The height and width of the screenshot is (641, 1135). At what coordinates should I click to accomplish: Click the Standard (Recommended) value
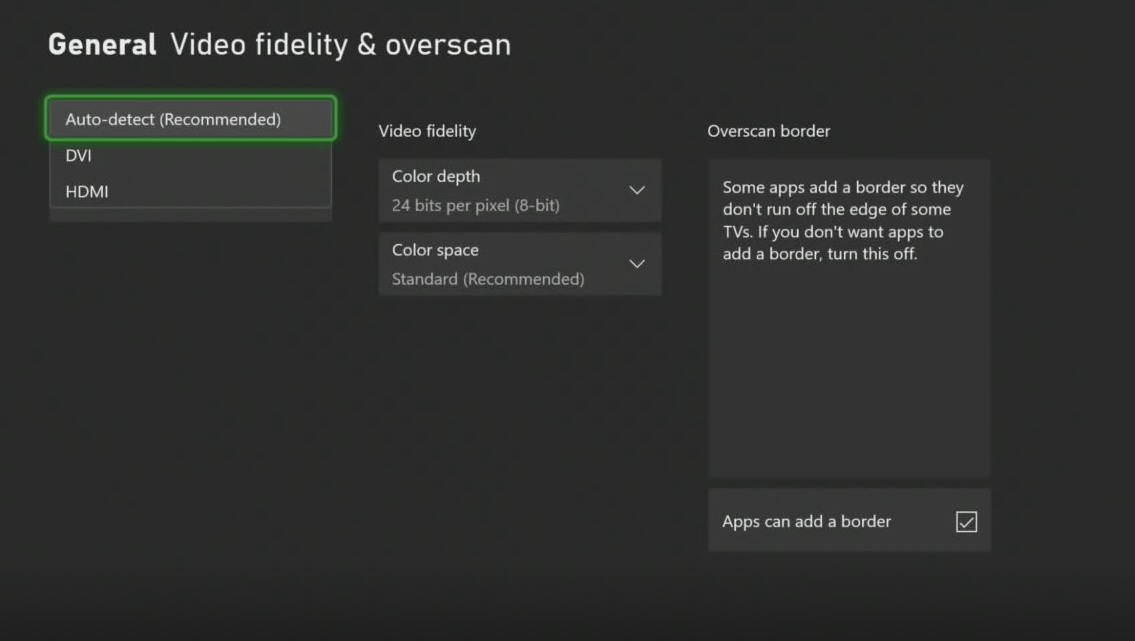click(488, 279)
